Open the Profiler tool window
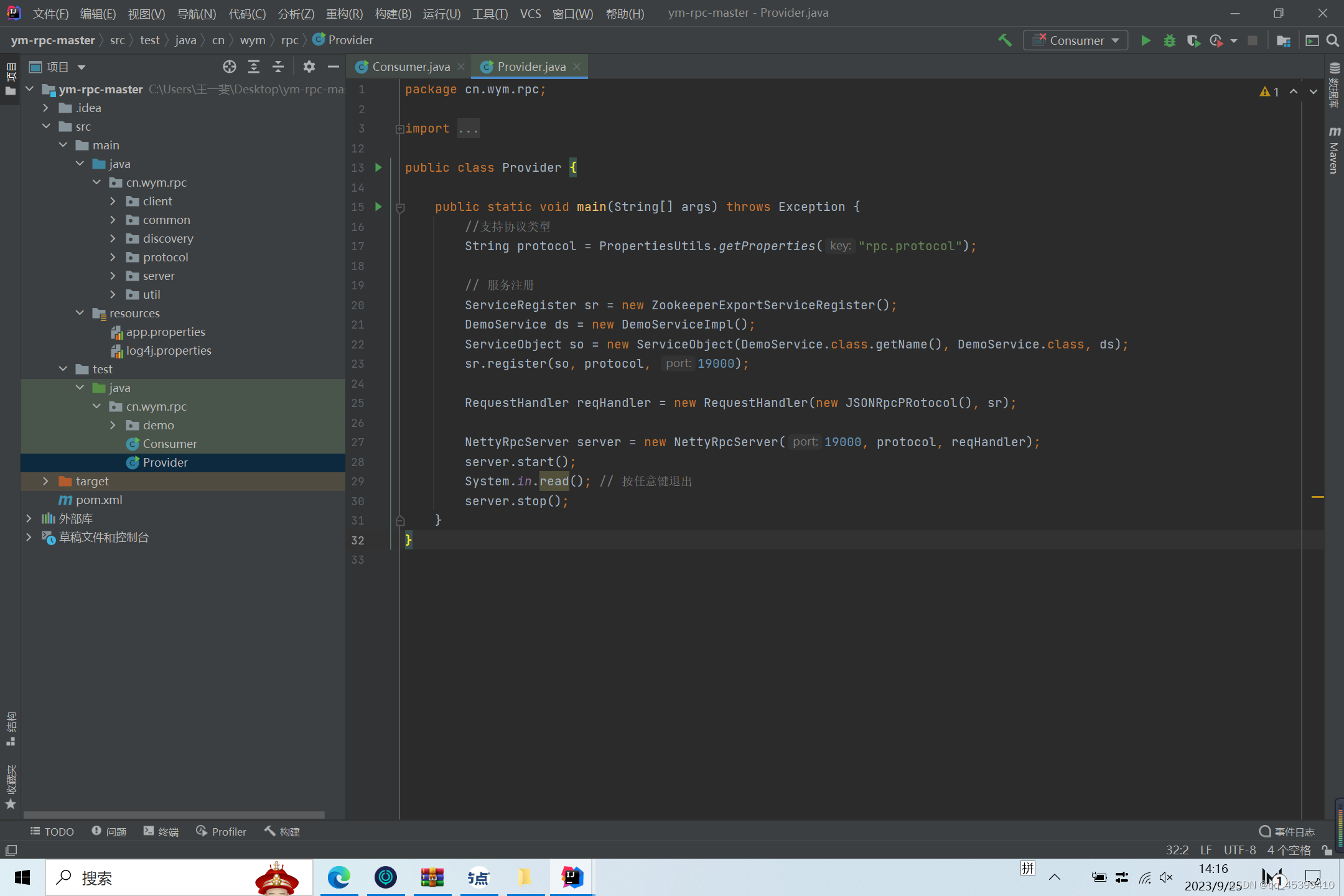The image size is (1344, 896). tap(222, 831)
